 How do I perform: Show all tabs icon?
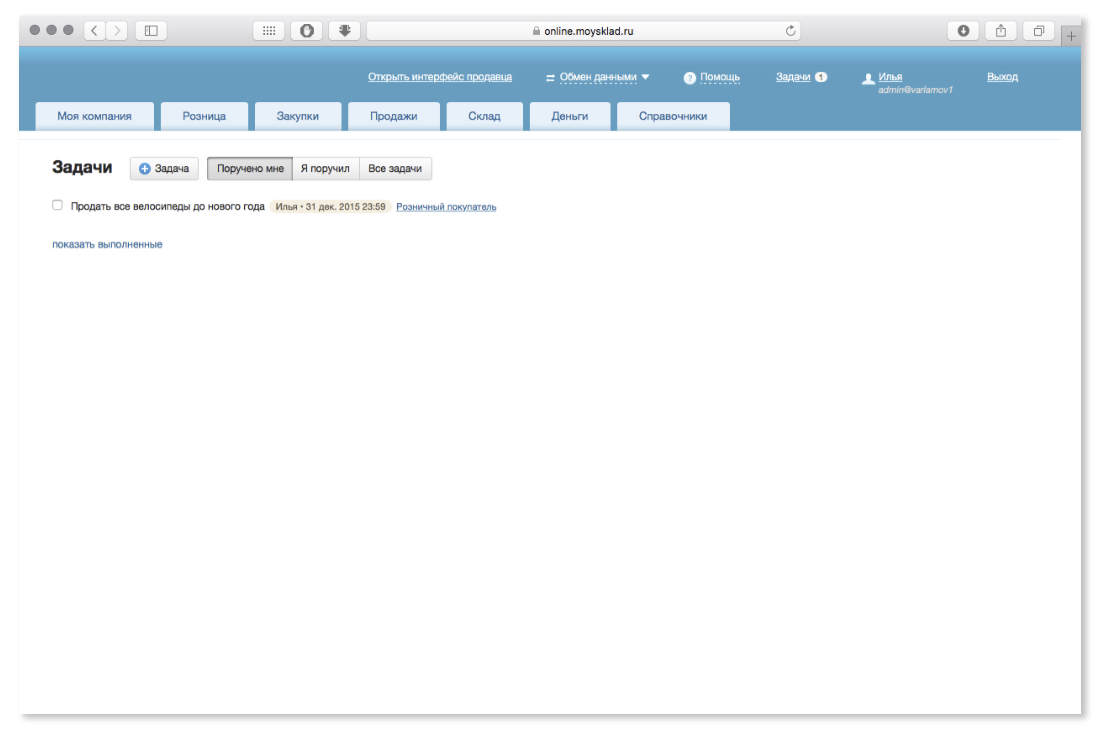click(1039, 31)
